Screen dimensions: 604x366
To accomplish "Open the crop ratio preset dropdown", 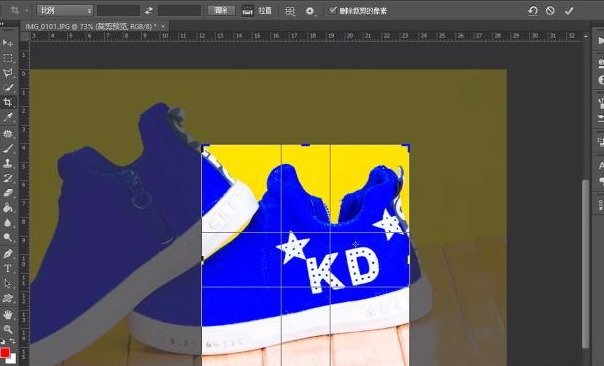I will coord(65,11).
